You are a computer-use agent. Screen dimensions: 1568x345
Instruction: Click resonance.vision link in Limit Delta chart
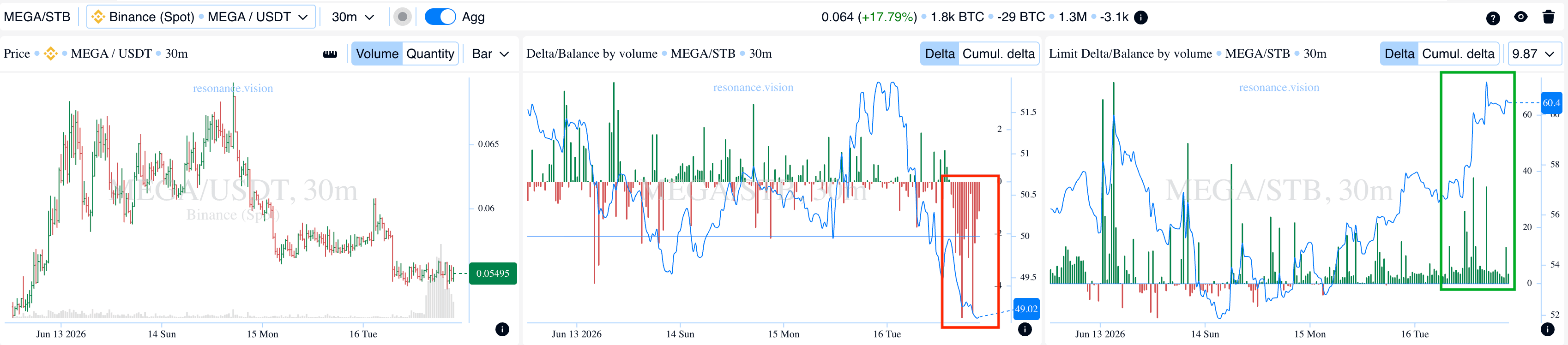click(x=1279, y=88)
